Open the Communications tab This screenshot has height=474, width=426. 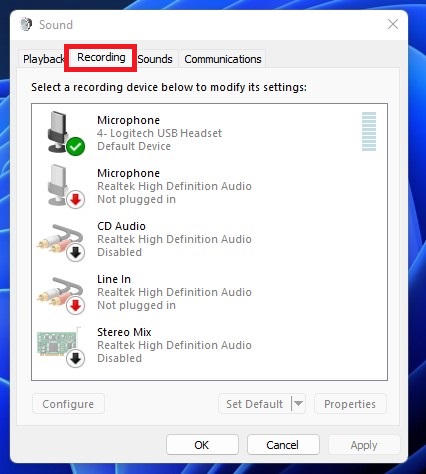point(222,59)
